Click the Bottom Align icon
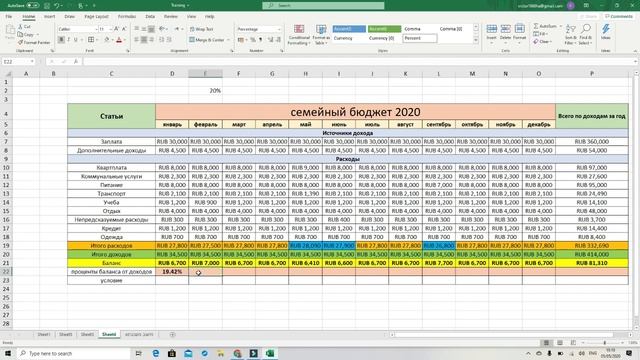Screen dimensions: 640x360 [151, 29]
